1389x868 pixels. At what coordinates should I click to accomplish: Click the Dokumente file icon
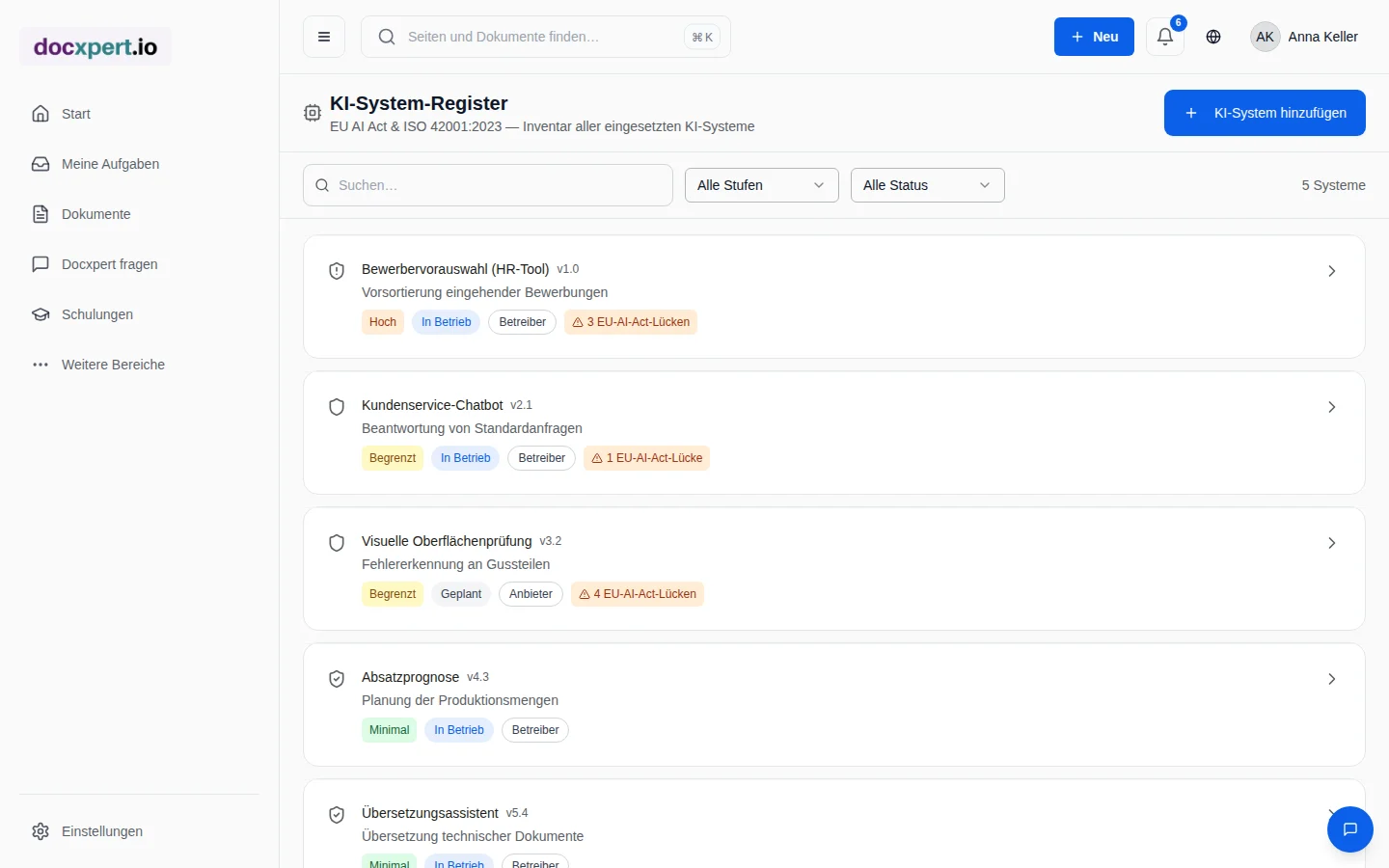[x=41, y=214]
